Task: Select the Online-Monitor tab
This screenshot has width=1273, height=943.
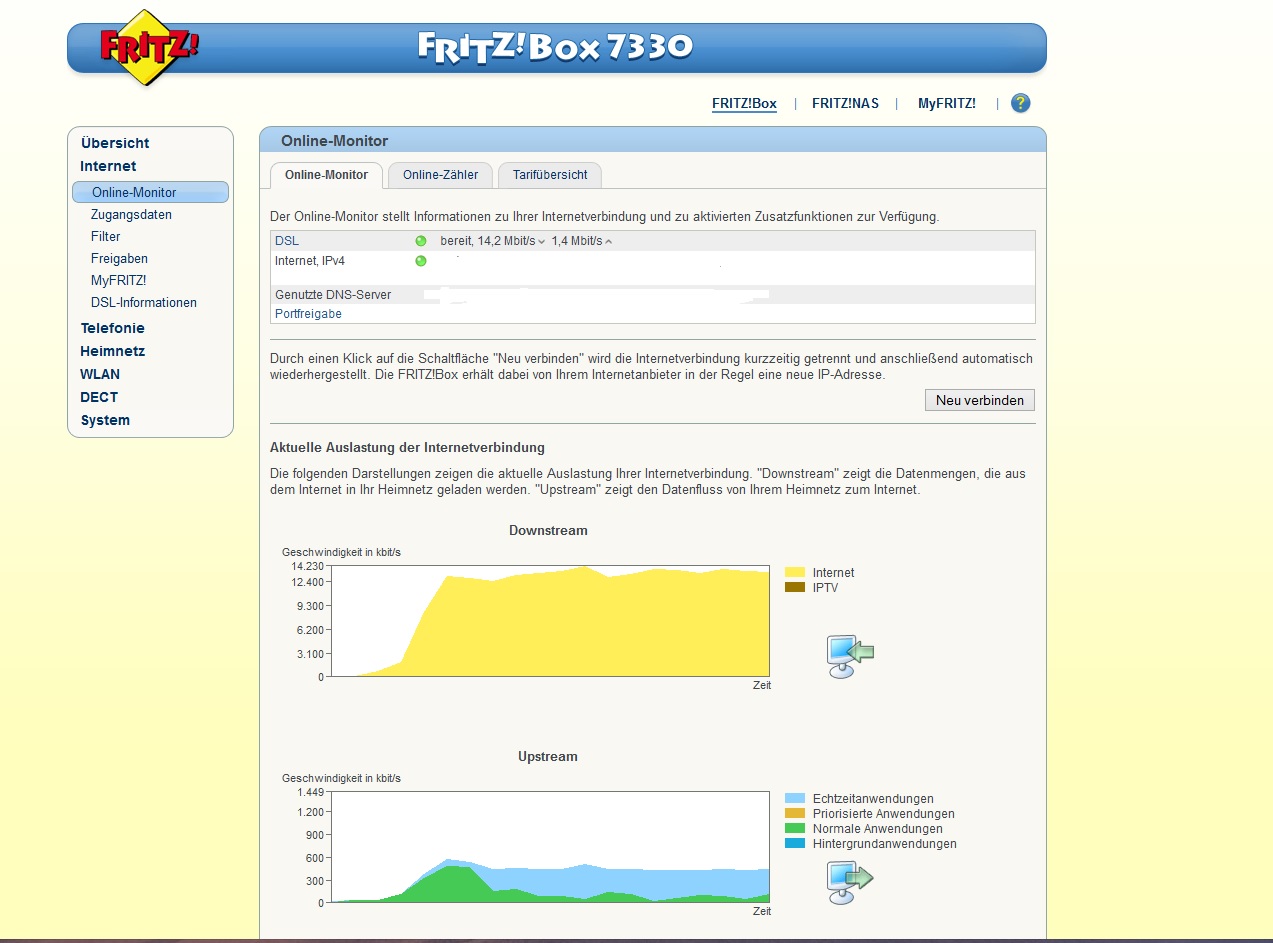Action: pos(326,175)
